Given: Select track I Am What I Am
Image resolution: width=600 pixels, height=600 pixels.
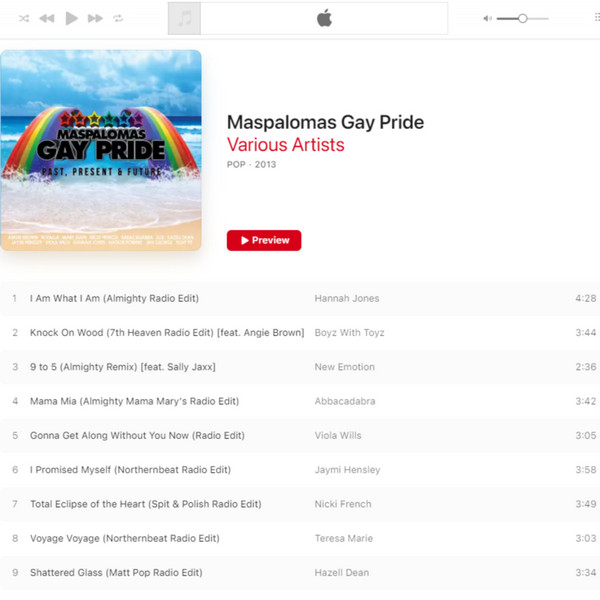Looking at the screenshot, I should coord(300,298).
